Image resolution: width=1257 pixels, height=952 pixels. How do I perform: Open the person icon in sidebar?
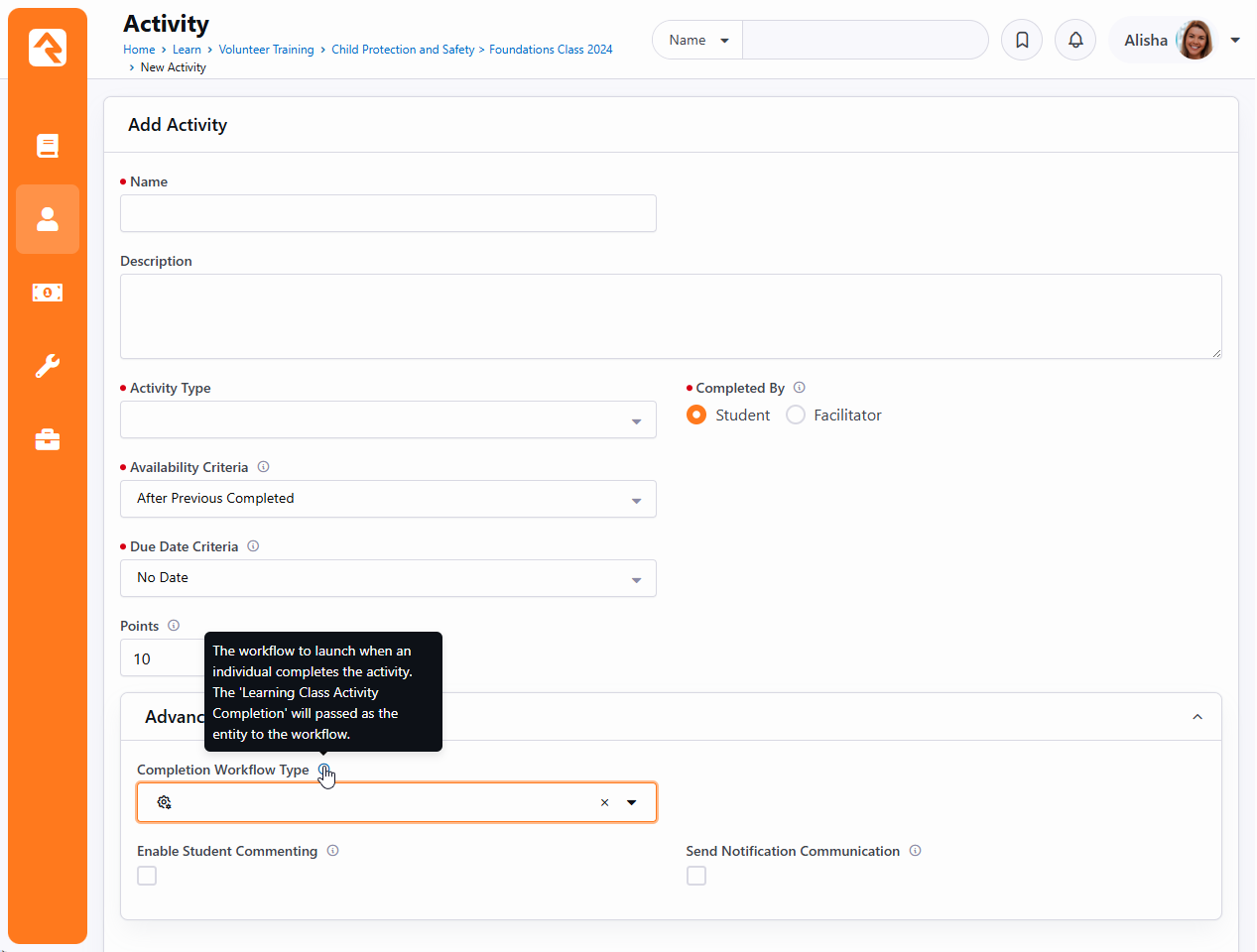pos(48,219)
